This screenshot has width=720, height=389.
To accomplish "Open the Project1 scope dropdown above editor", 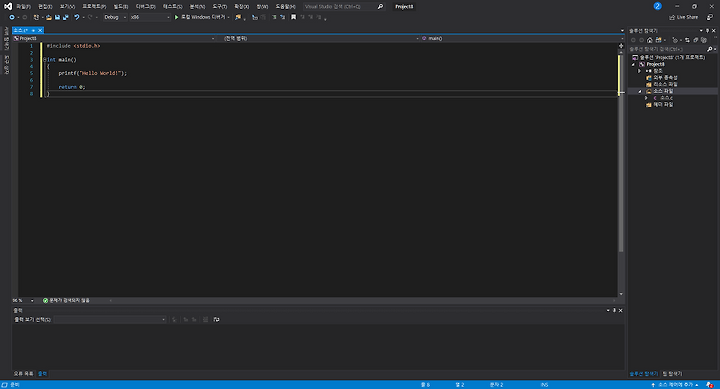I will [114, 39].
